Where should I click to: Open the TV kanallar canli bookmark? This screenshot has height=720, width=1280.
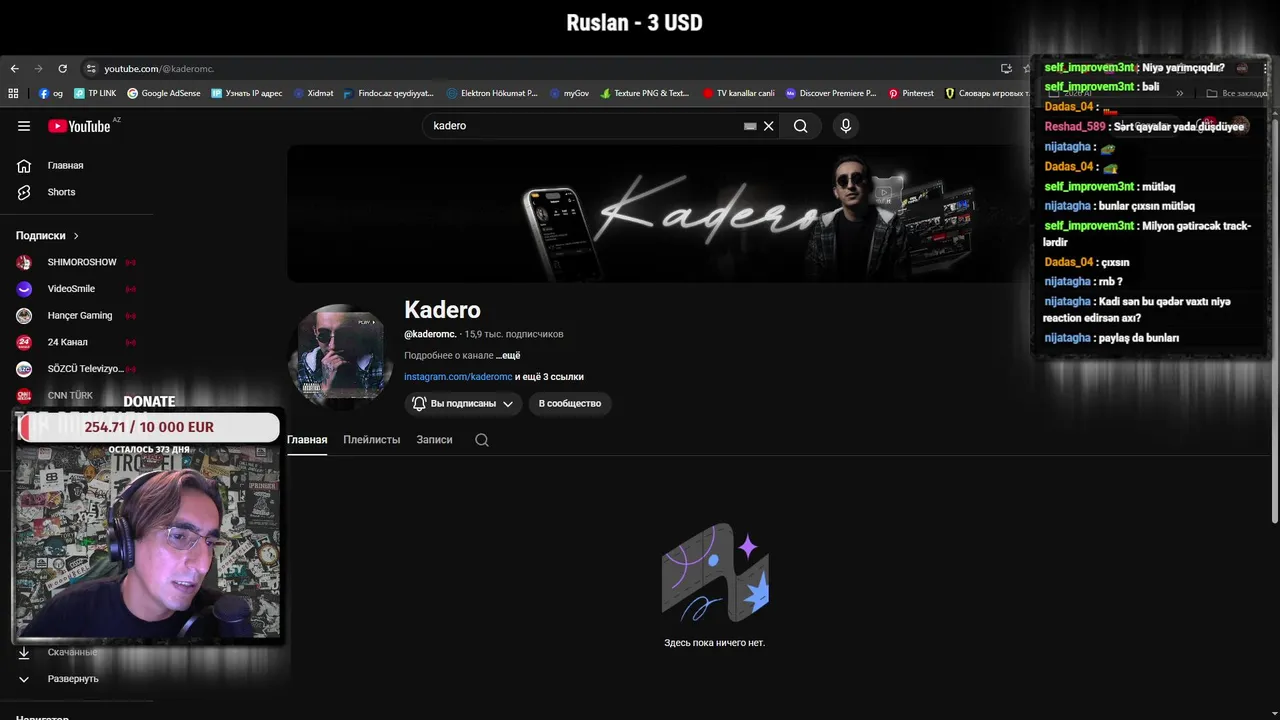(739, 93)
